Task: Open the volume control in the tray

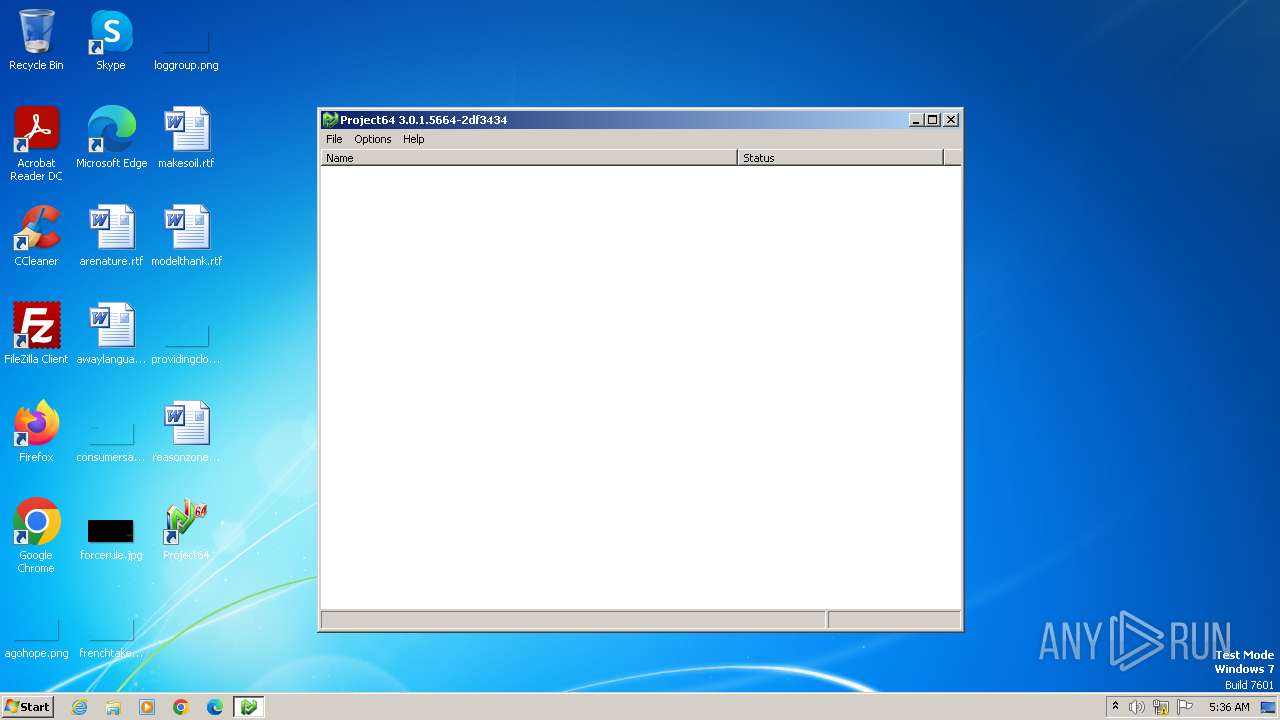Action: coord(1137,707)
